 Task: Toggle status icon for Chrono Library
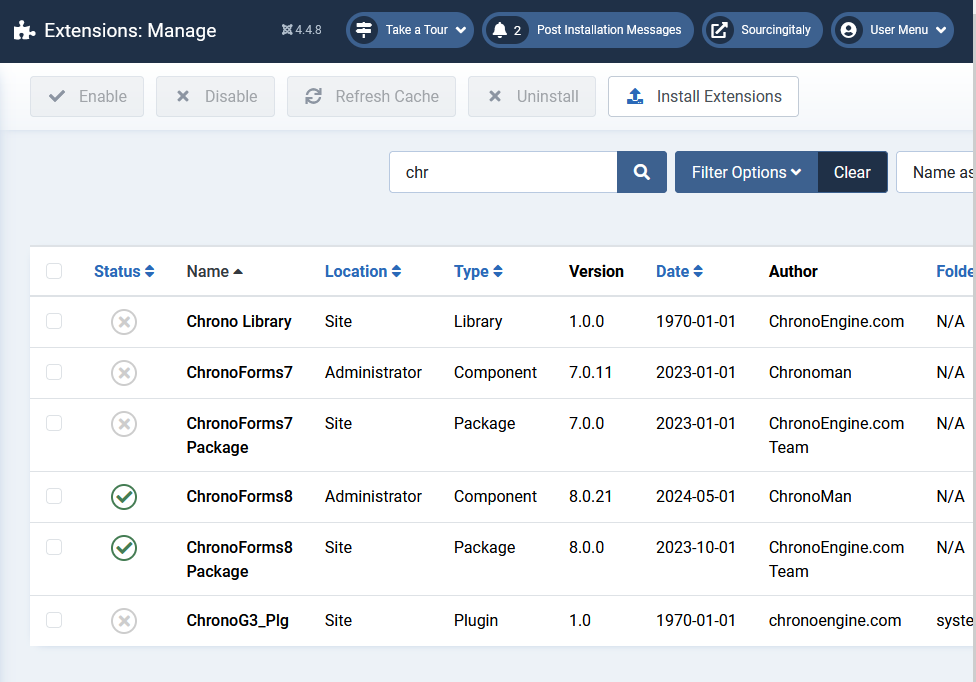pos(124,322)
